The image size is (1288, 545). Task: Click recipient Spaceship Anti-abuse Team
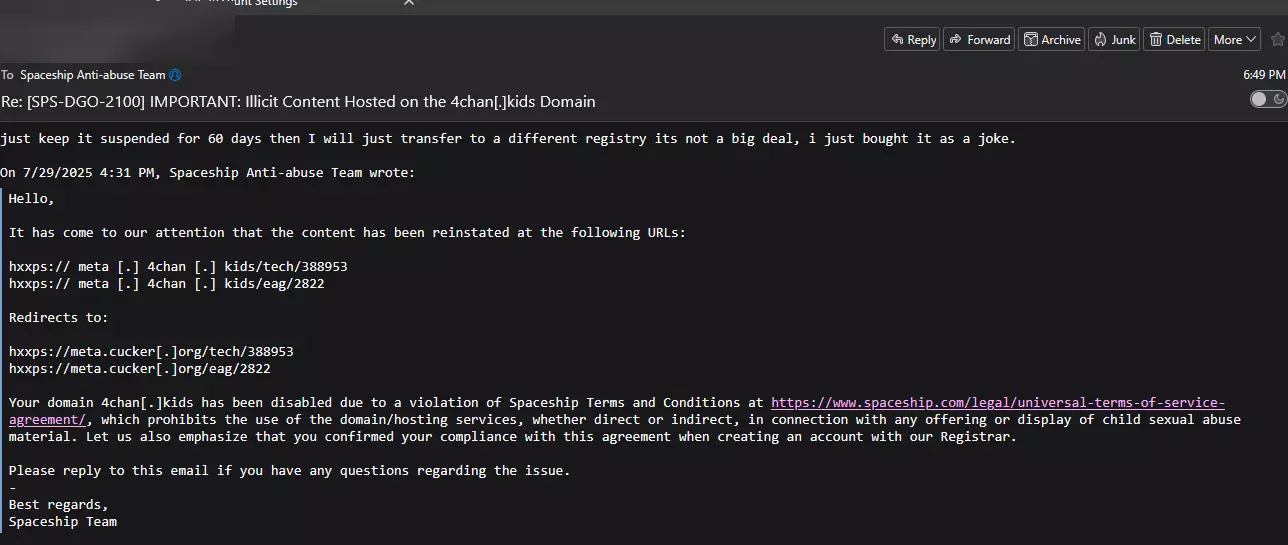(x=93, y=75)
